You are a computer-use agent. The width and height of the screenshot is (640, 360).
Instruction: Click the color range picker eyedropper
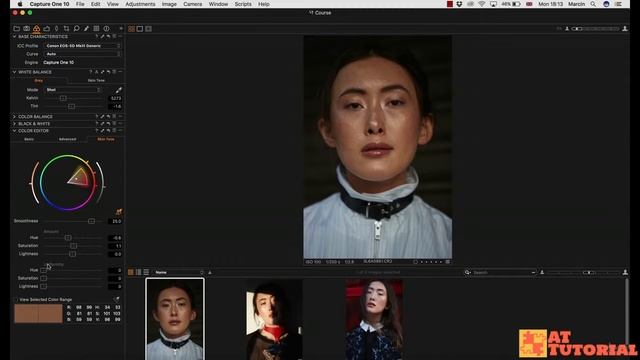[x=117, y=299]
